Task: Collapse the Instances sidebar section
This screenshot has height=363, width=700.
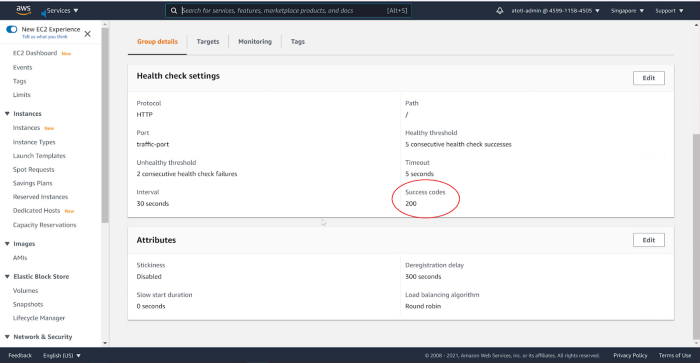Action: coord(7,114)
